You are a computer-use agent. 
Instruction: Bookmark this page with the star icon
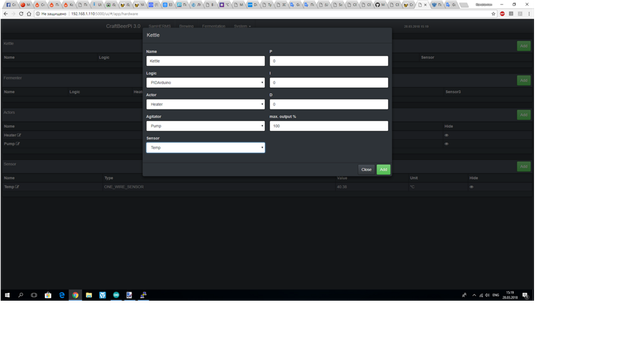493,13
